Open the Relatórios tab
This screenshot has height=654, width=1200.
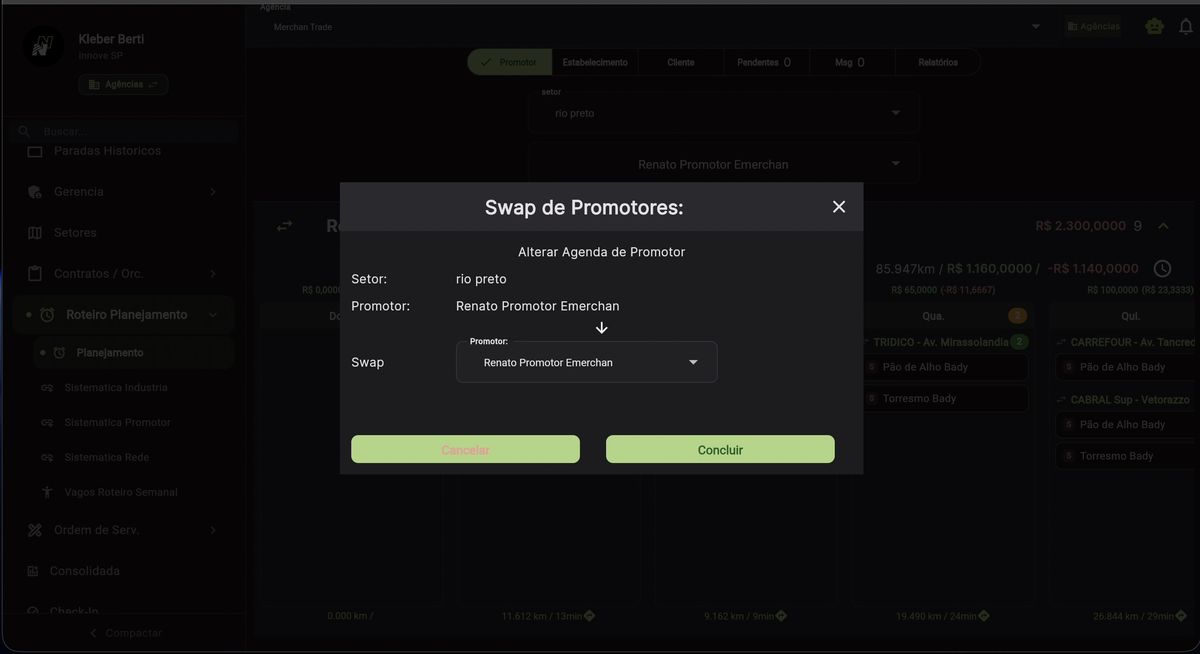937,61
